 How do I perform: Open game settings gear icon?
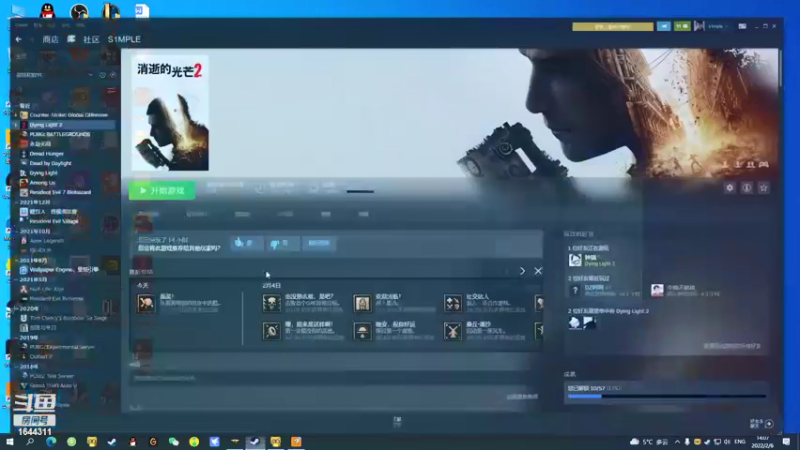coord(730,188)
